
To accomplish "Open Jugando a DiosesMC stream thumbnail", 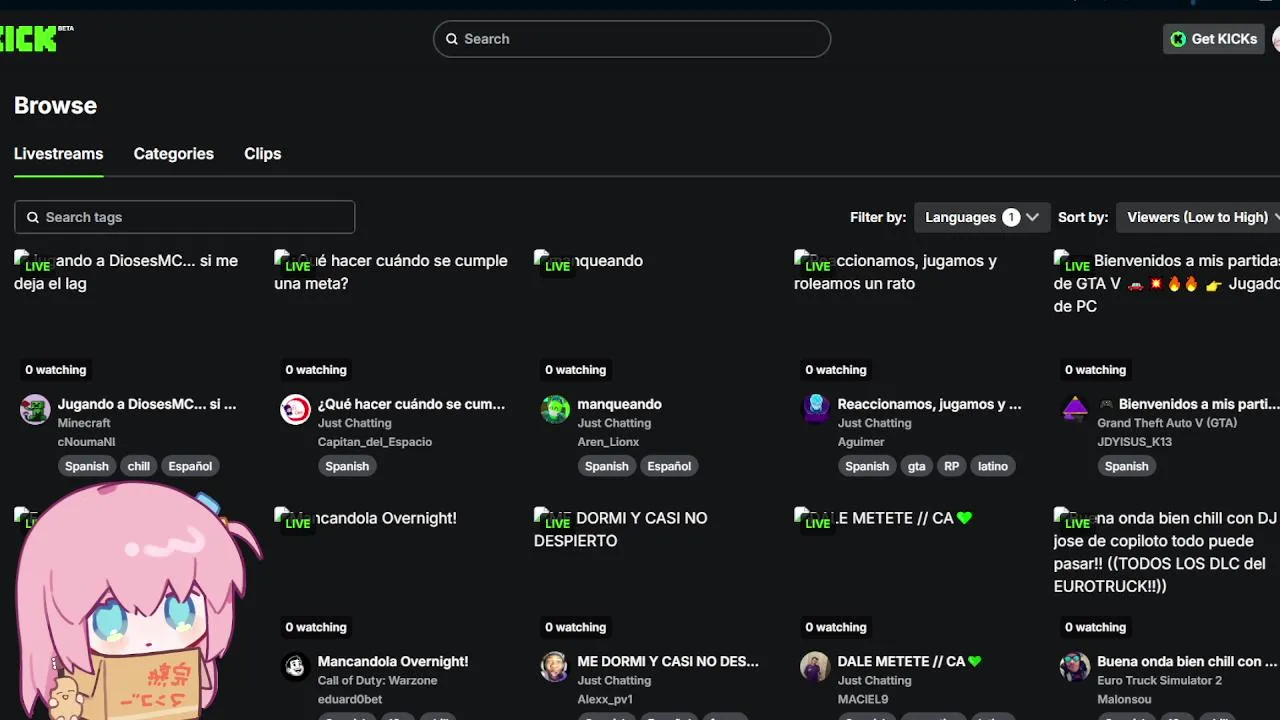I will coord(135,318).
